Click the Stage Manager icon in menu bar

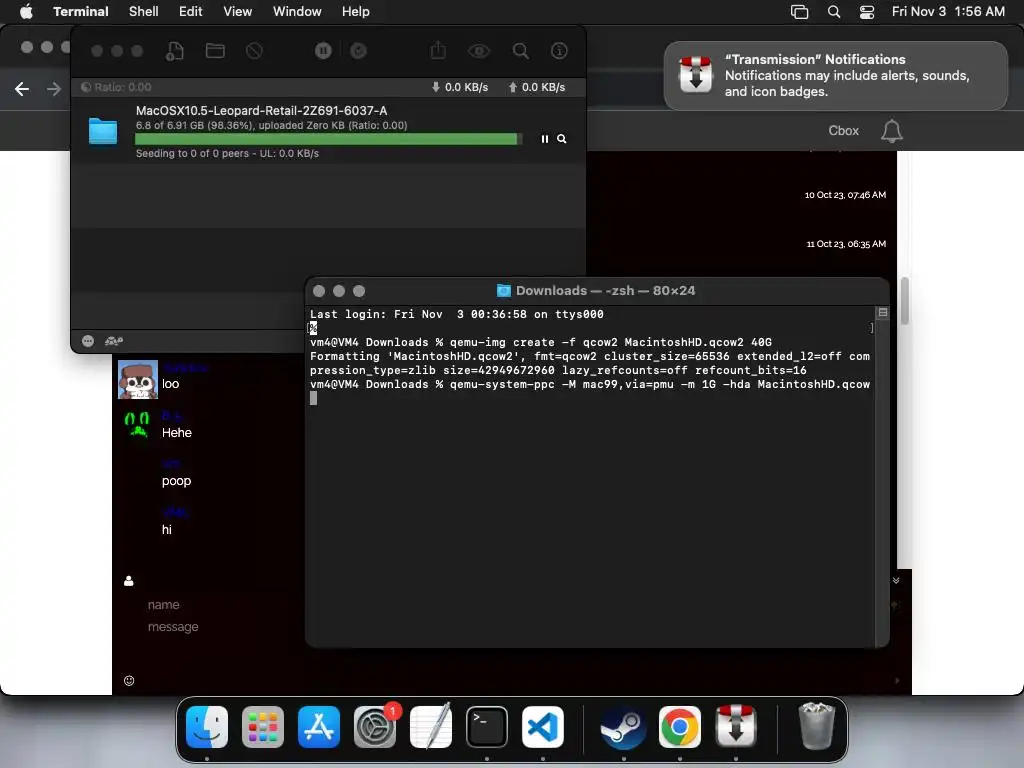799,12
